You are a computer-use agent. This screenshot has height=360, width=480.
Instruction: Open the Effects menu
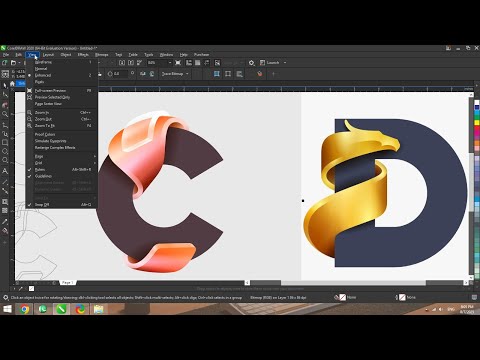tap(83, 54)
